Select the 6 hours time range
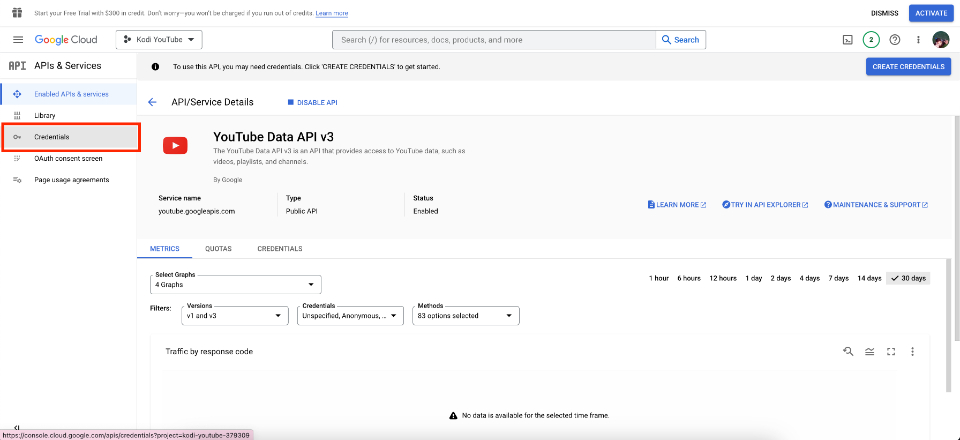 (x=689, y=278)
